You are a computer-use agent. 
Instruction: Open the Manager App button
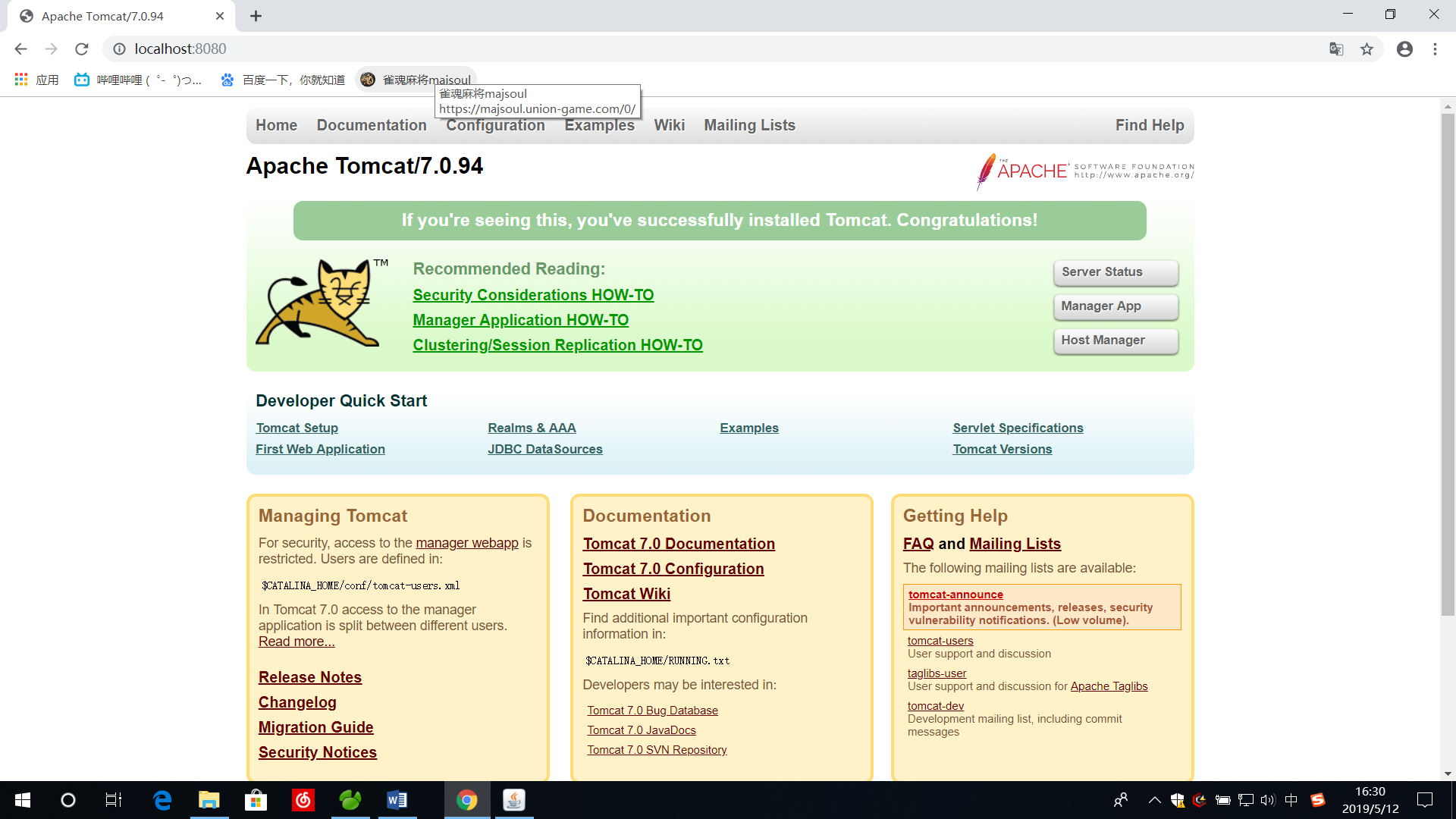tap(1116, 306)
